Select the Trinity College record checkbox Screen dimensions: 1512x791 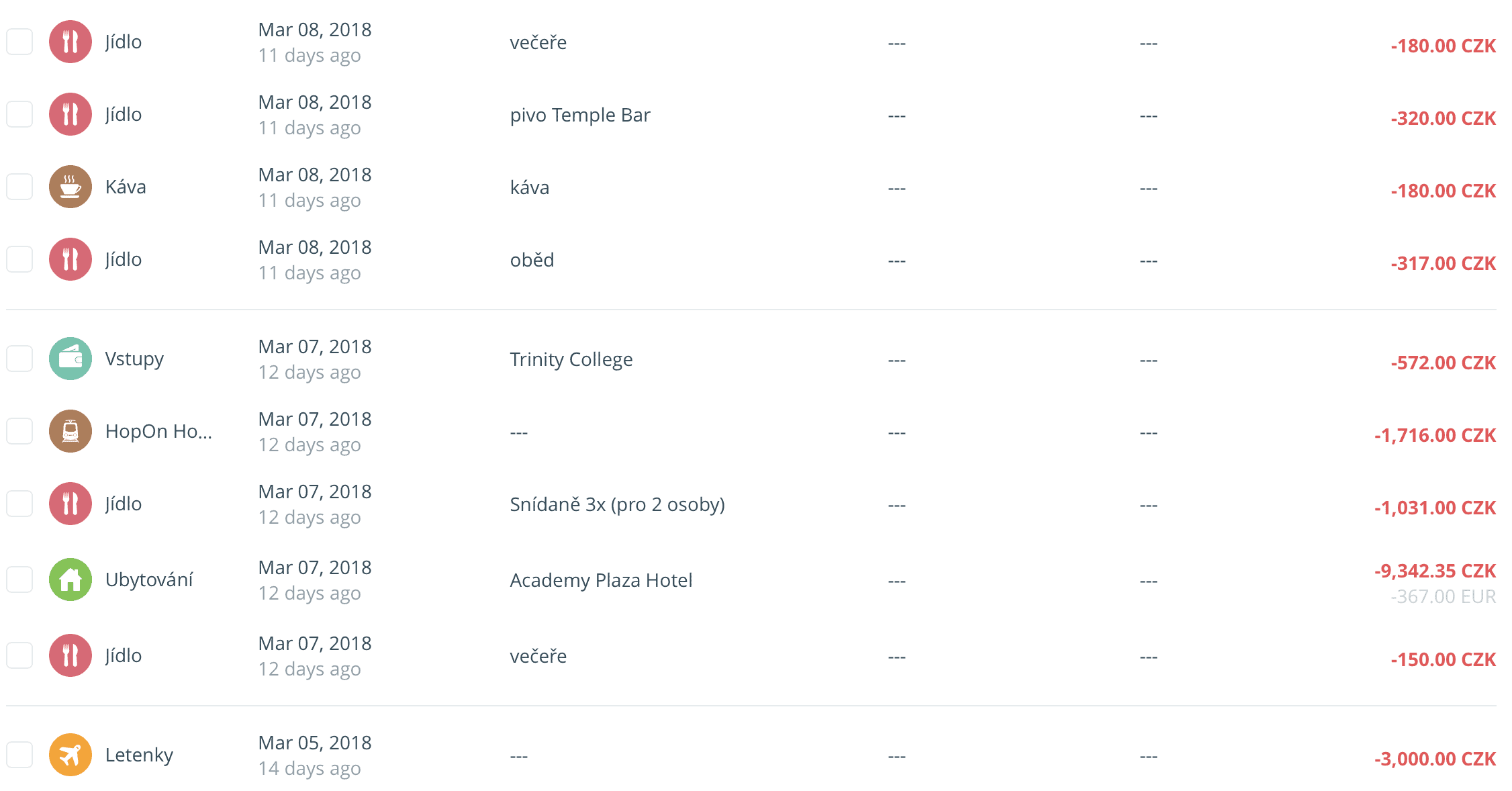[19, 359]
